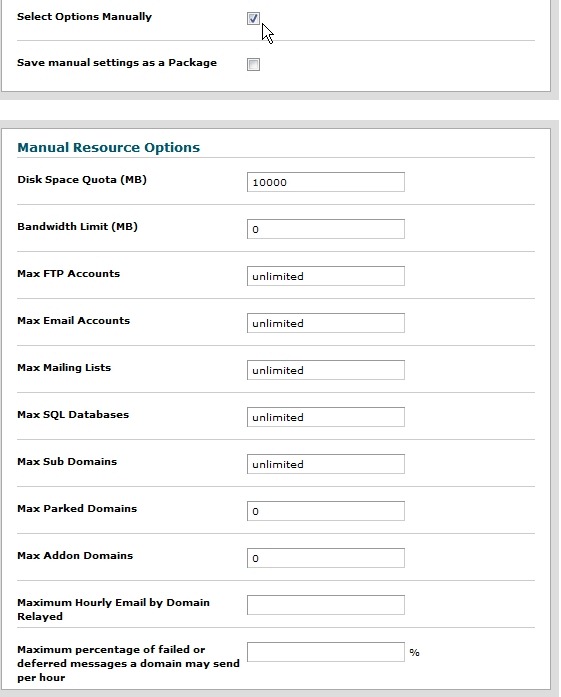561x697 pixels.
Task: Click the percent sign beside the last field
Action: tap(414, 653)
